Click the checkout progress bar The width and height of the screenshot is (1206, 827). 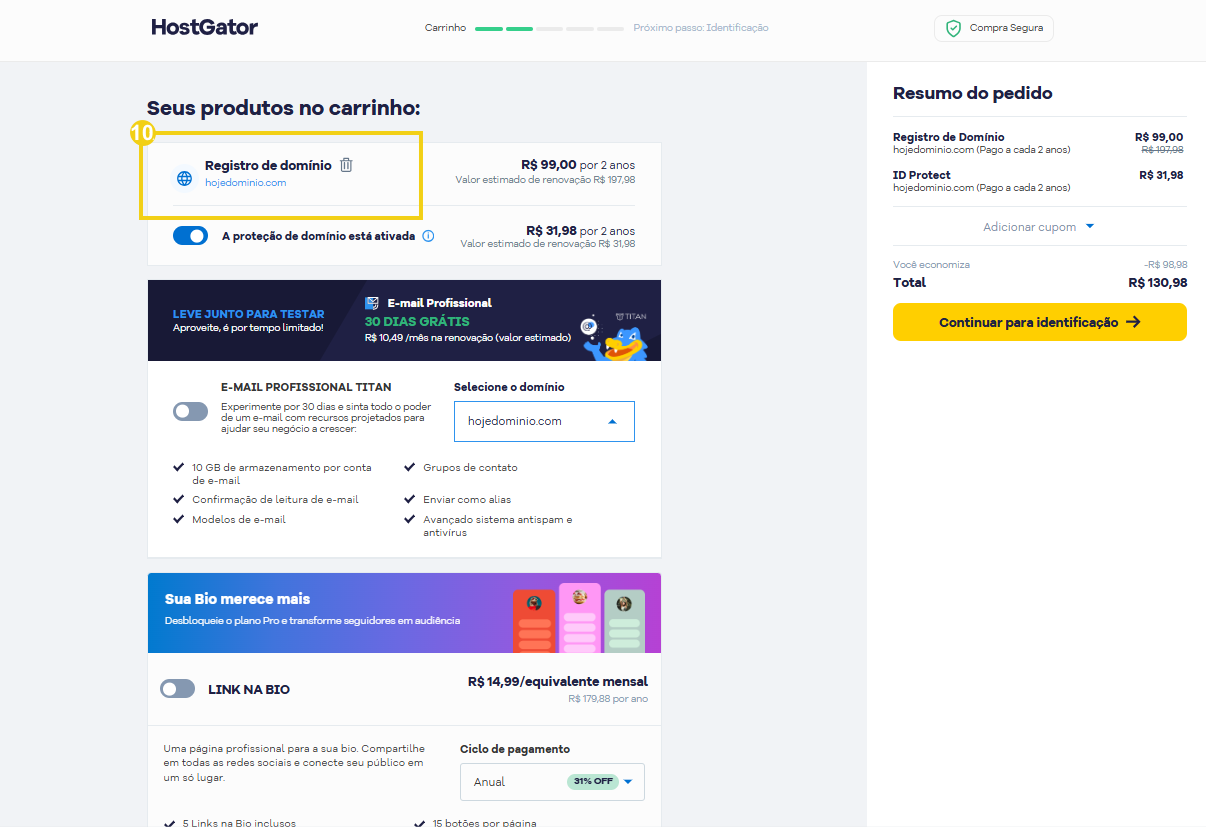coord(549,28)
